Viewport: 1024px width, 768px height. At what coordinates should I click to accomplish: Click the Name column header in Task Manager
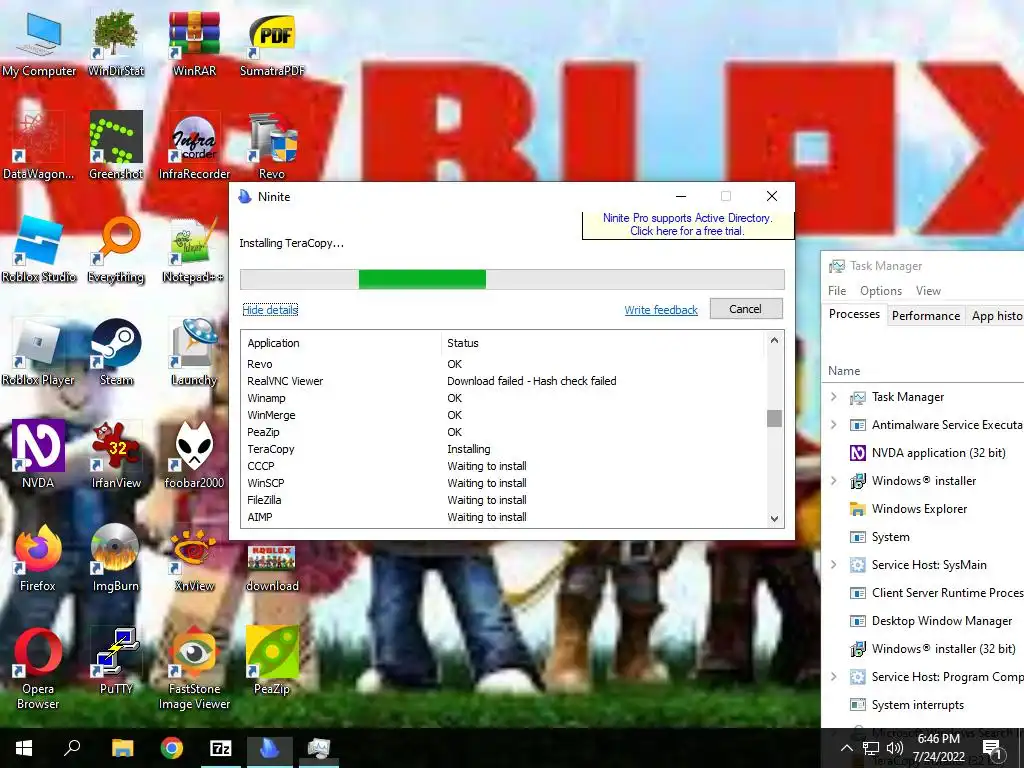pos(844,370)
